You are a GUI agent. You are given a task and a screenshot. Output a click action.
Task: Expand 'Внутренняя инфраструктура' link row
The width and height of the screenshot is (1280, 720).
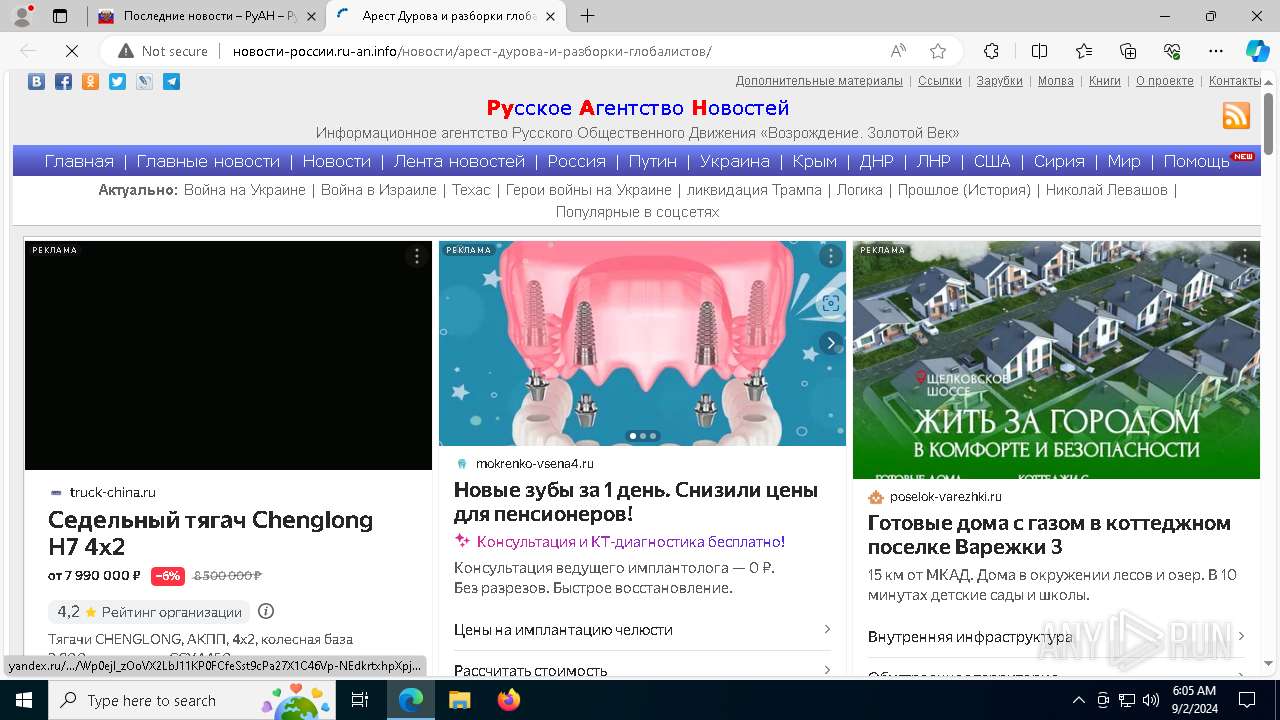pyautogui.click(x=1057, y=636)
